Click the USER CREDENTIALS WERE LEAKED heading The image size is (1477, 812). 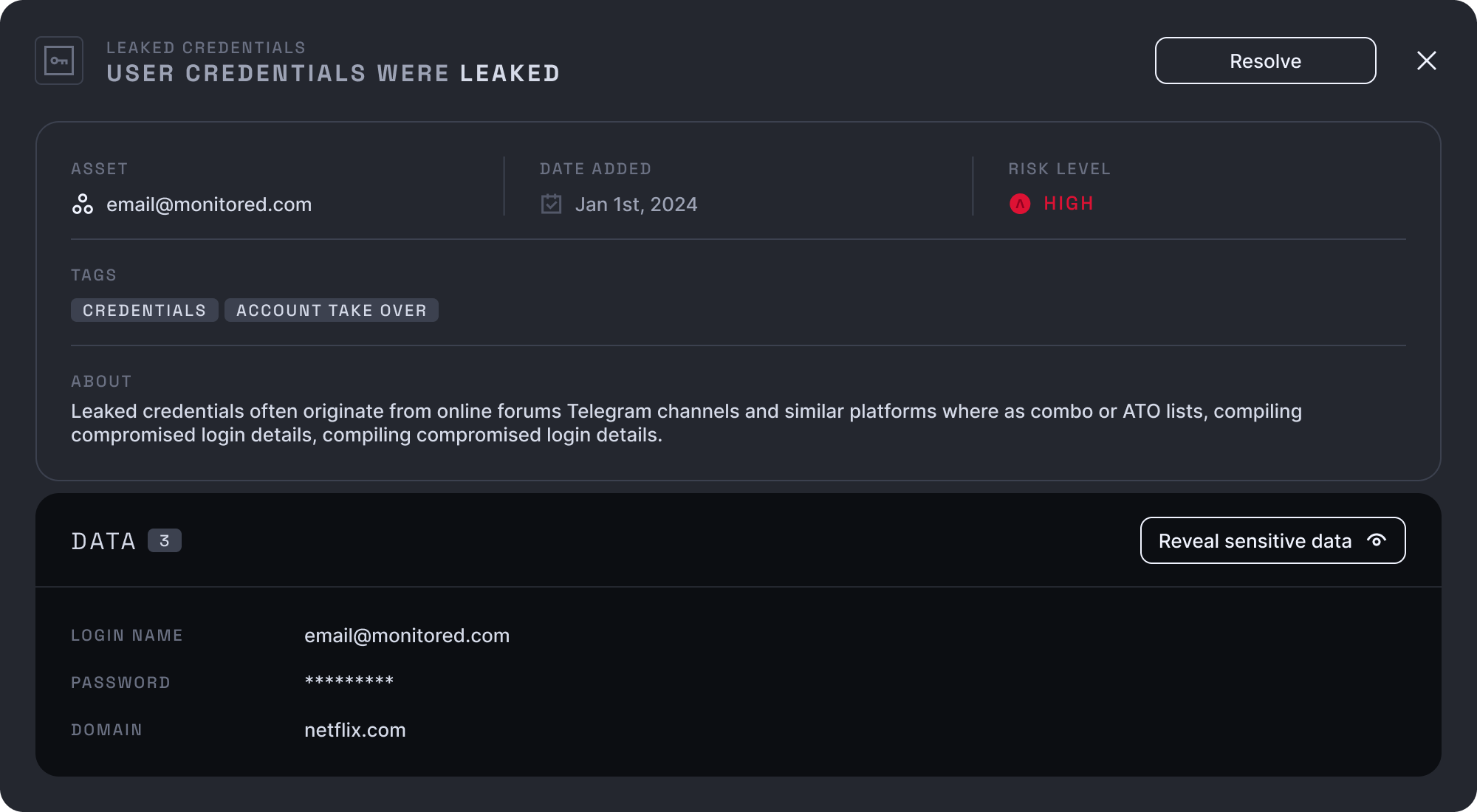click(x=334, y=73)
